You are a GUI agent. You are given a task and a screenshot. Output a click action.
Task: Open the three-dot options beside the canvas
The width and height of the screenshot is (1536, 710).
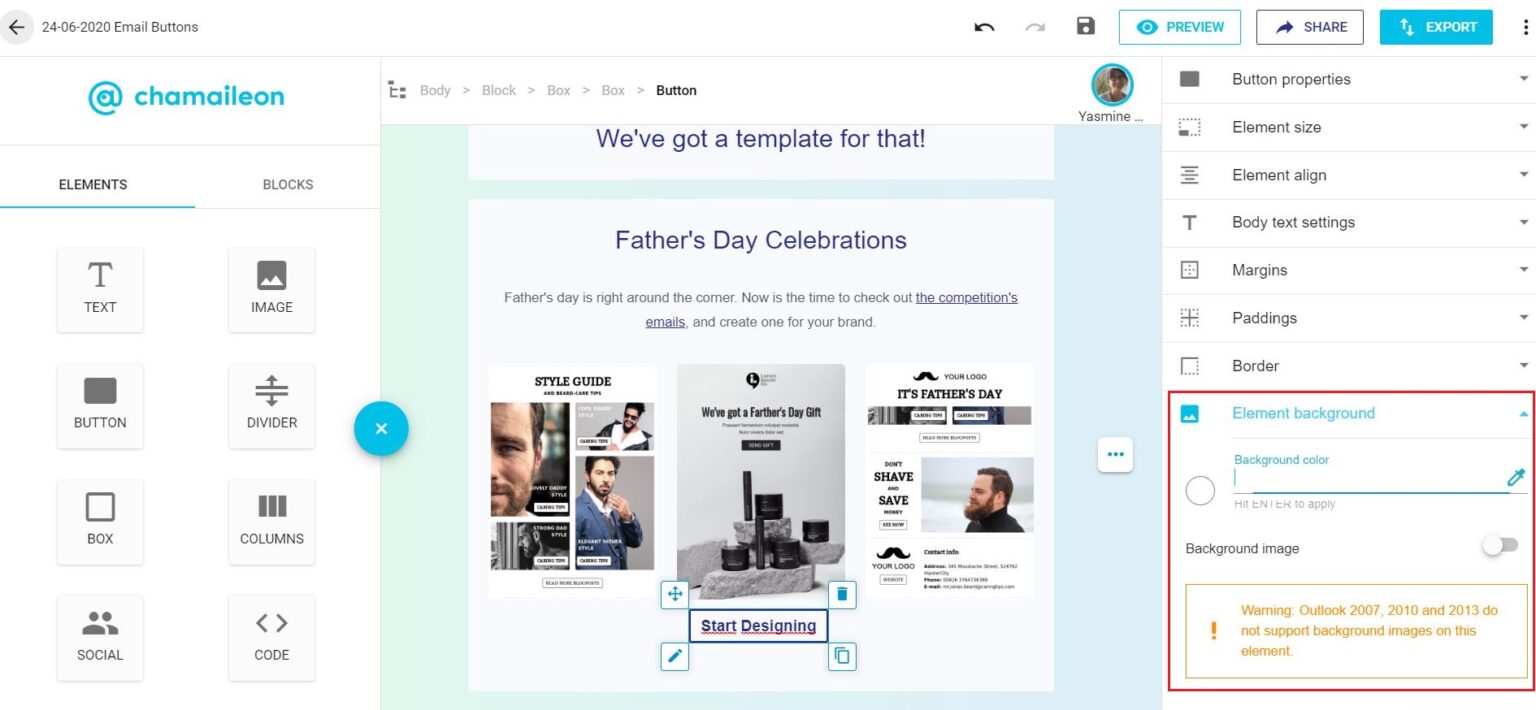[x=1115, y=454]
